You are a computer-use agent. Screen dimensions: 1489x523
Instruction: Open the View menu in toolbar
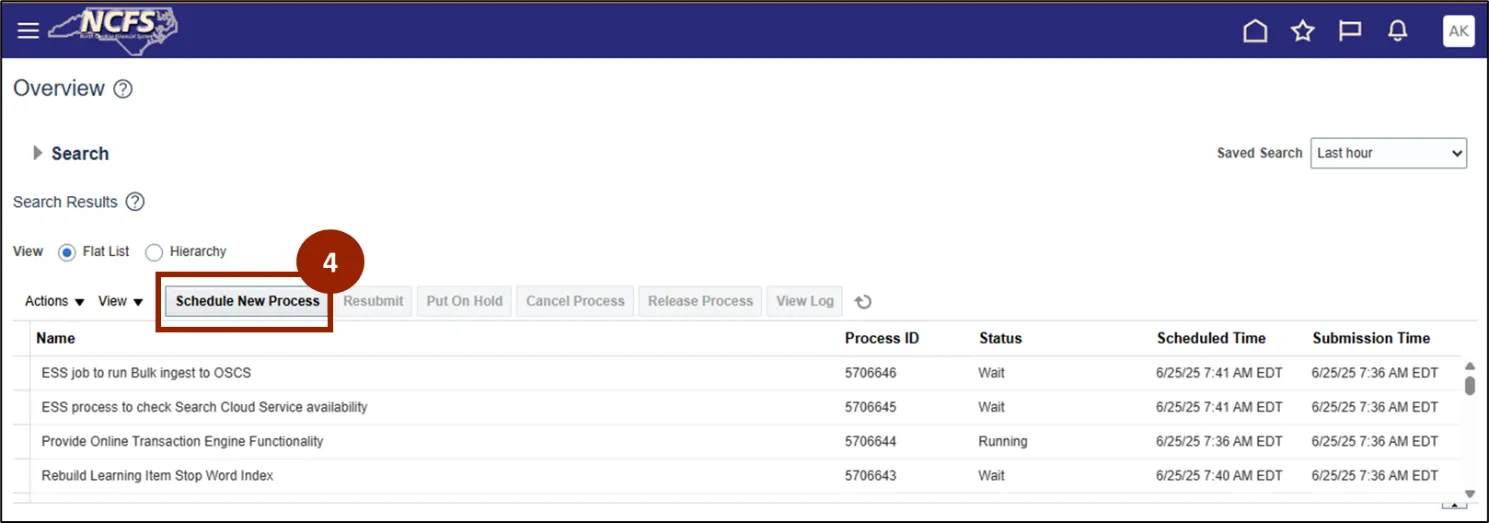click(120, 301)
